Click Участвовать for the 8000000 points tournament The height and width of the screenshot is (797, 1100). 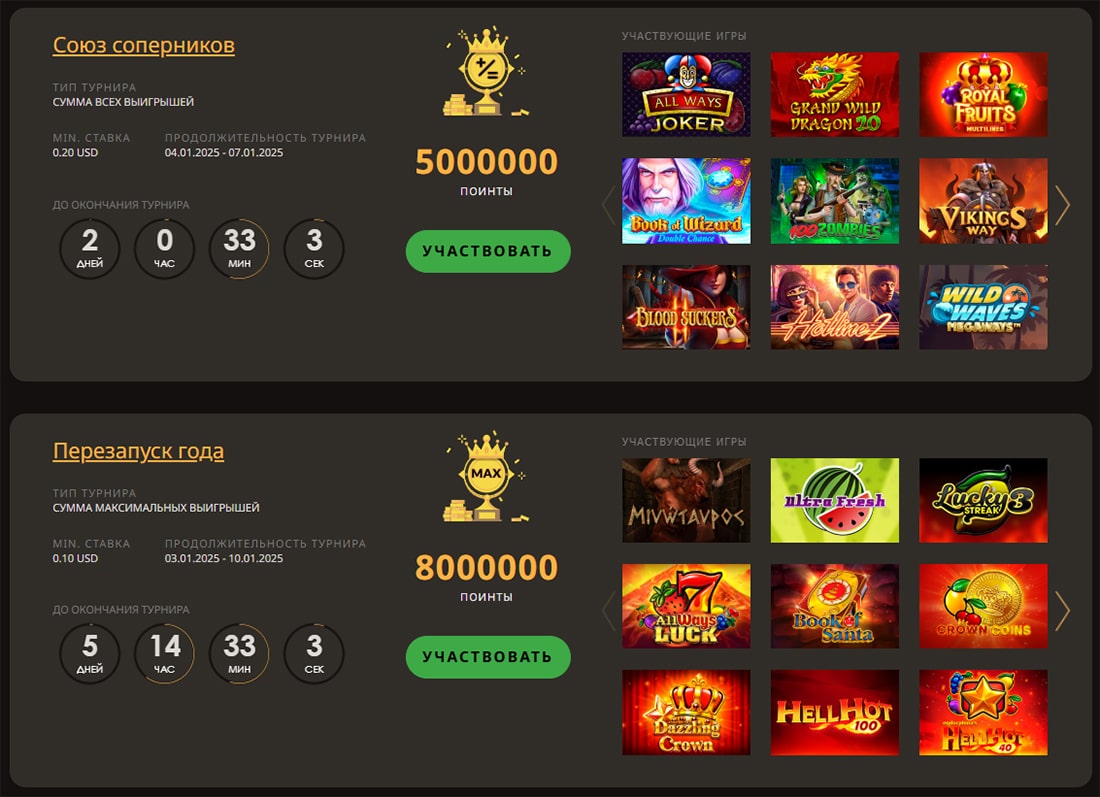tap(488, 657)
